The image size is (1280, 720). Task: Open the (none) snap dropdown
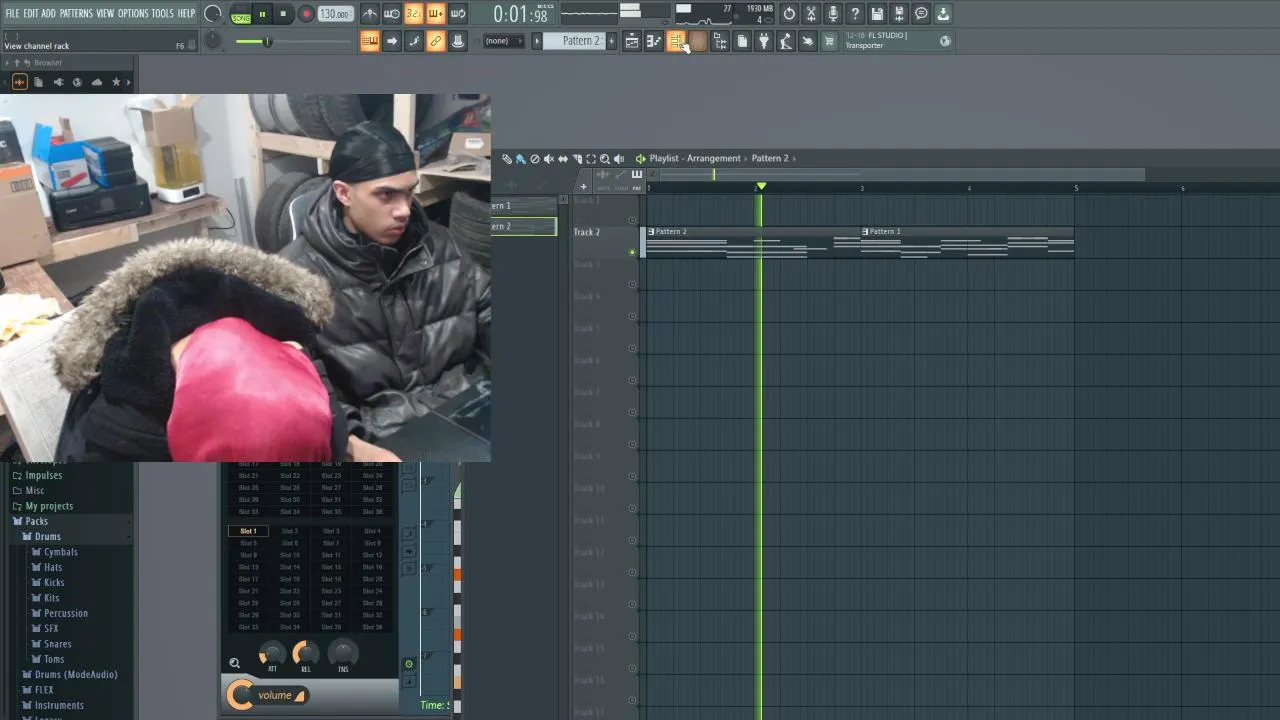[504, 41]
